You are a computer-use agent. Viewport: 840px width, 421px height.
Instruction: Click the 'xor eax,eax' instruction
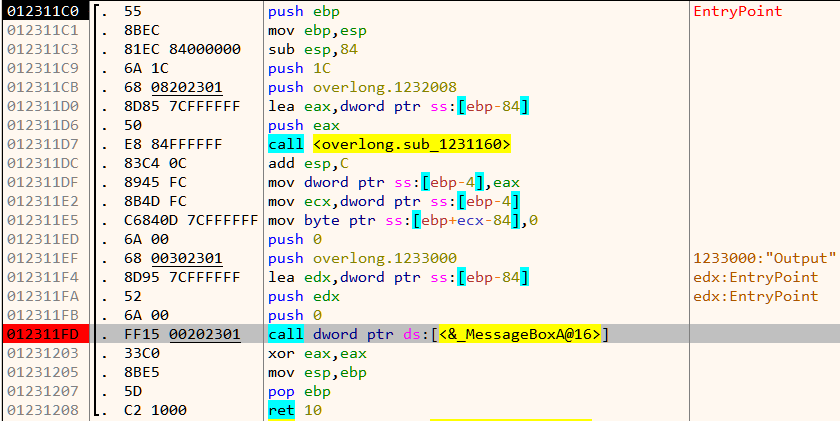click(317, 353)
